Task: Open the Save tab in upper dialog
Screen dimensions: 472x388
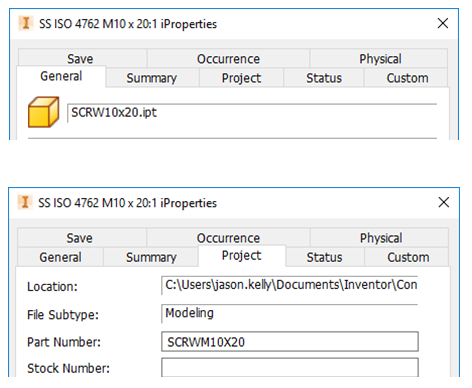Action: coord(81,58)
